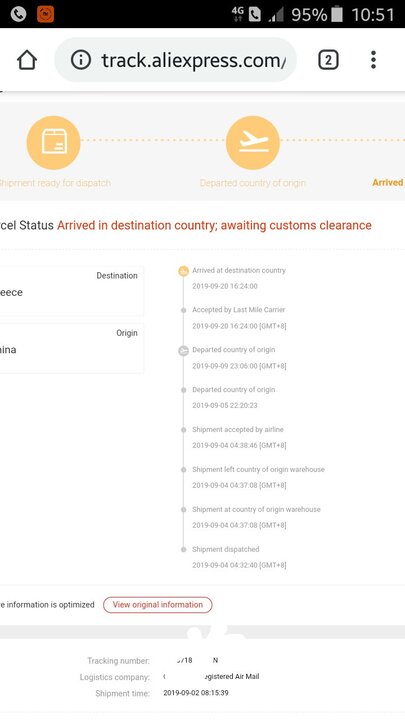Tap the phone call status bar icon

[18, 14]
